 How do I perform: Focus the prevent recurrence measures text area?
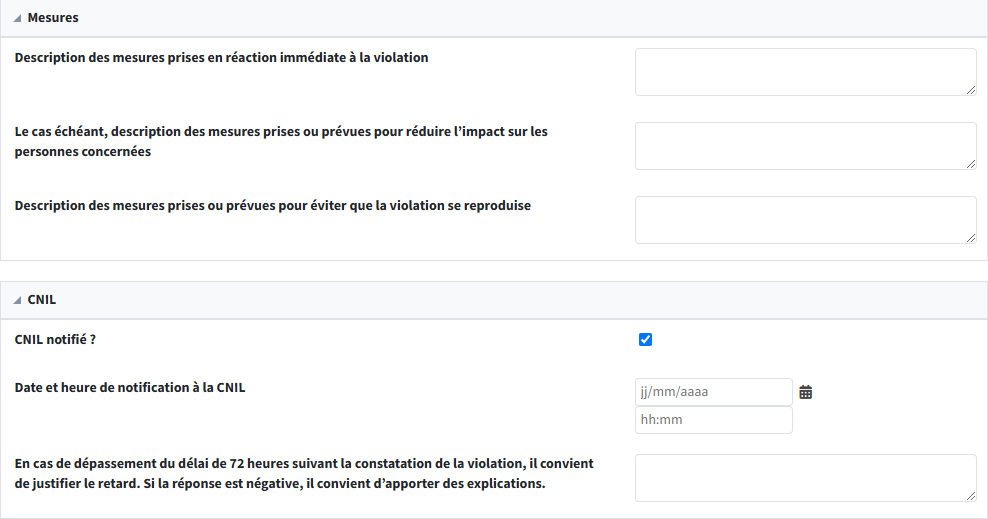(x=805, y=220)
